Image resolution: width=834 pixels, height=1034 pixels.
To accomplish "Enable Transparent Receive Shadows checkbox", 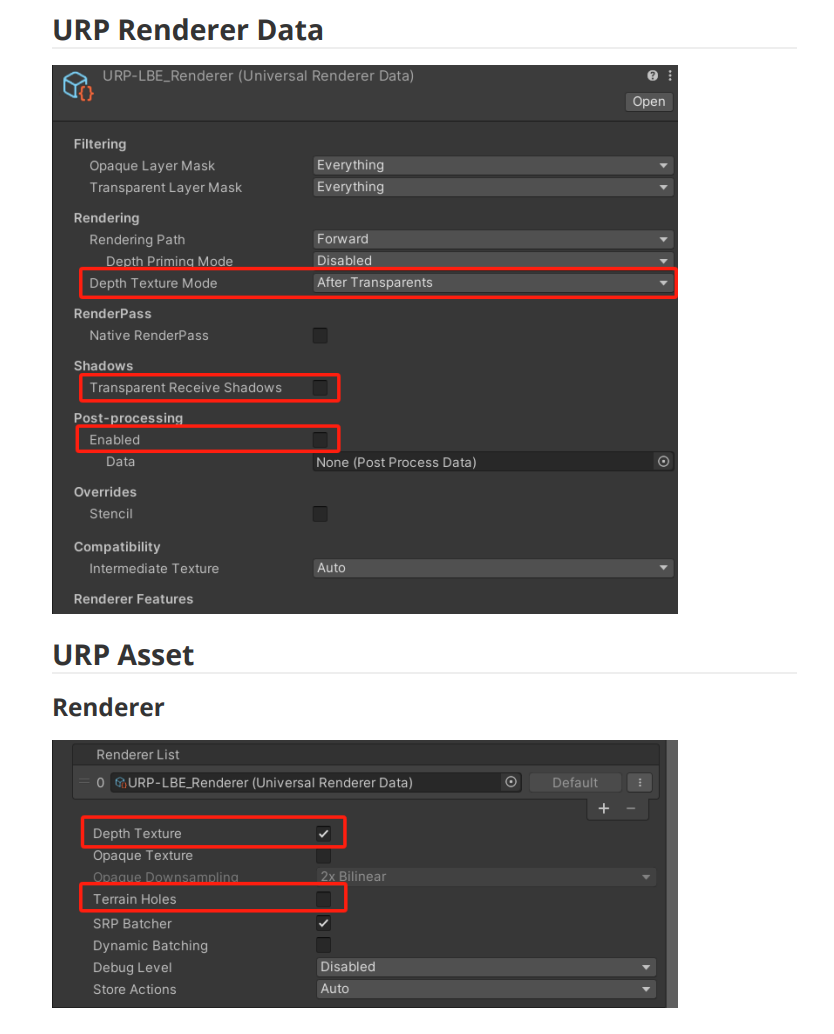I will (320, 388).
